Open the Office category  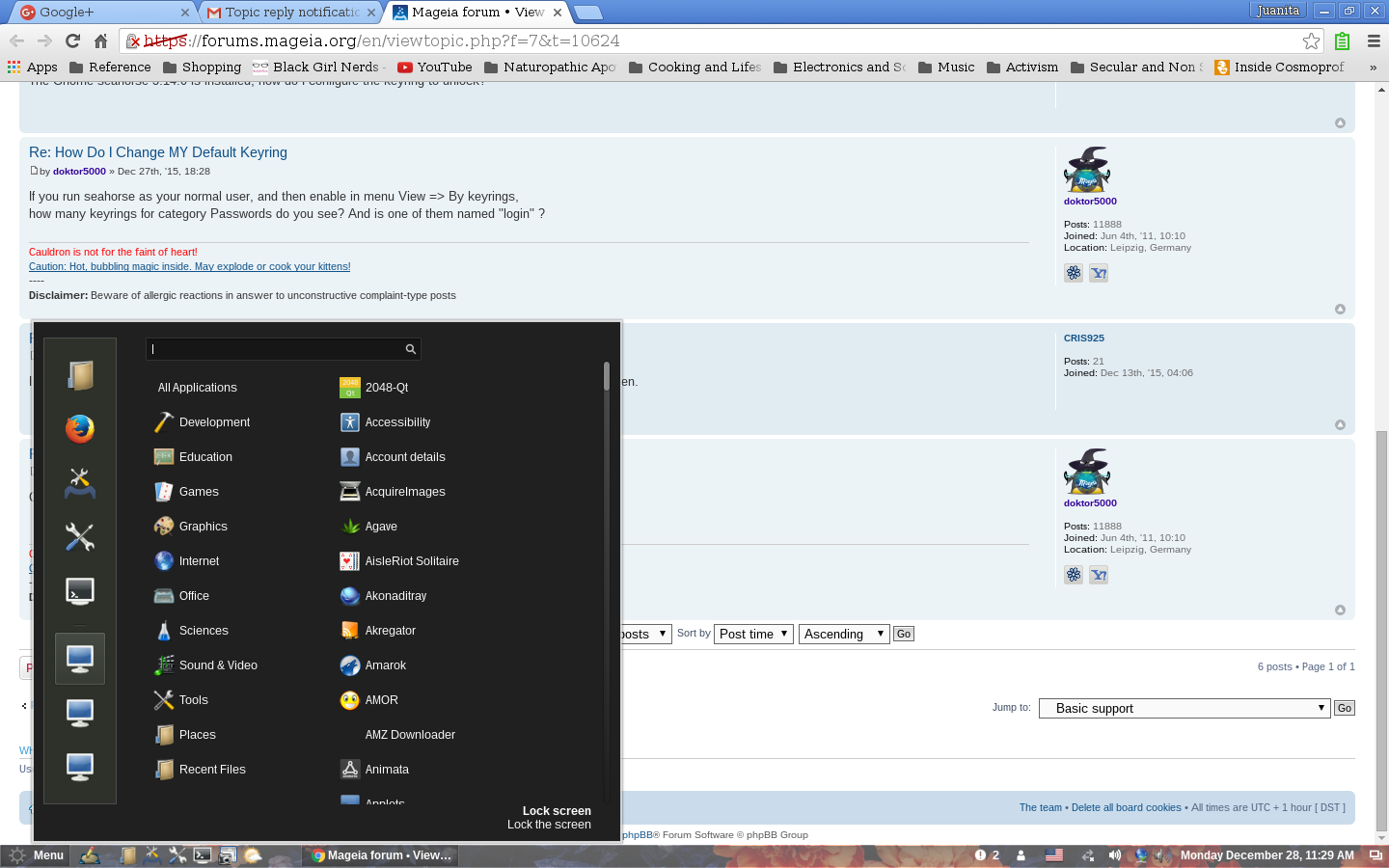tap(181, 596)
